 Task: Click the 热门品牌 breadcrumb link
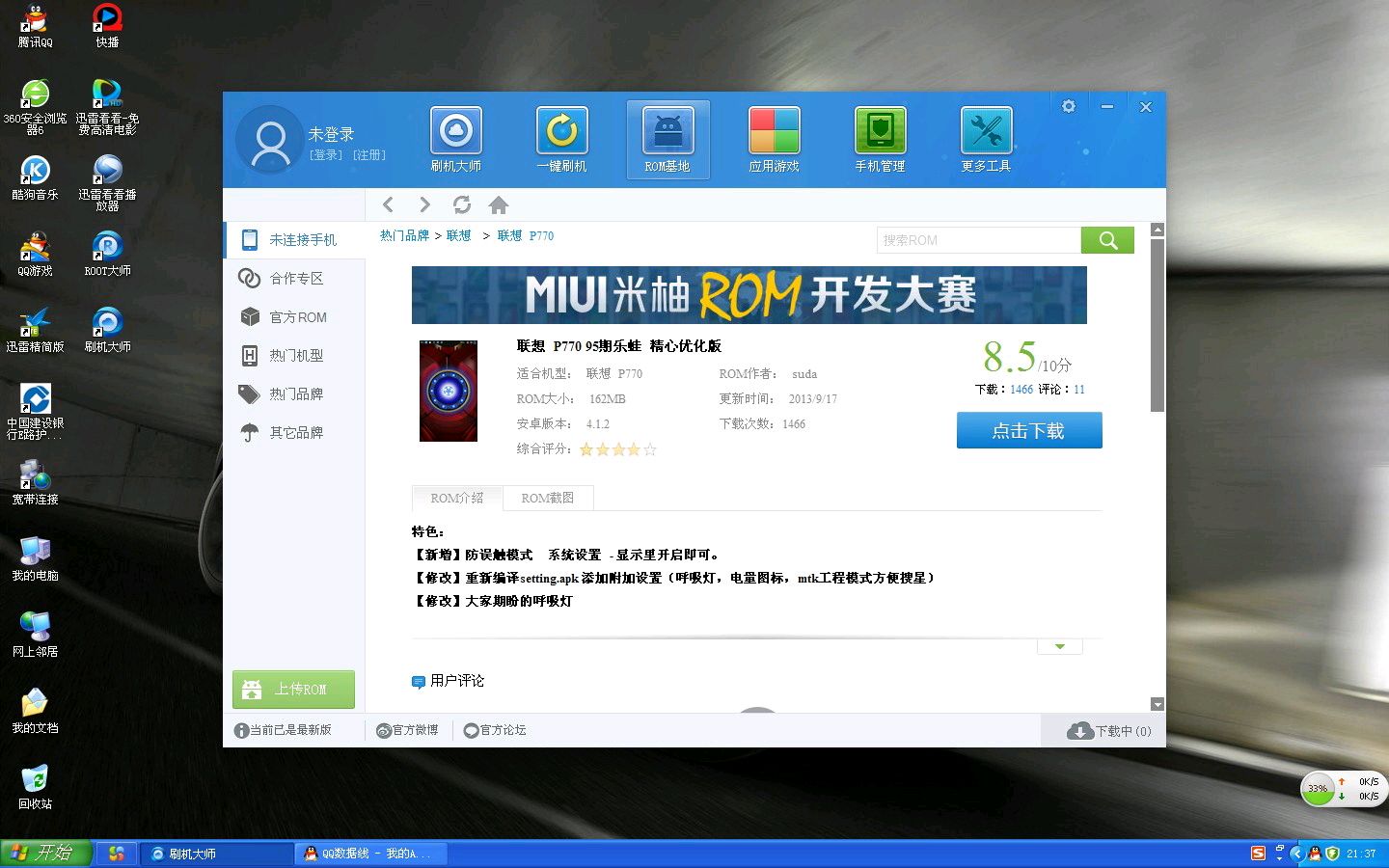[404, 235]
